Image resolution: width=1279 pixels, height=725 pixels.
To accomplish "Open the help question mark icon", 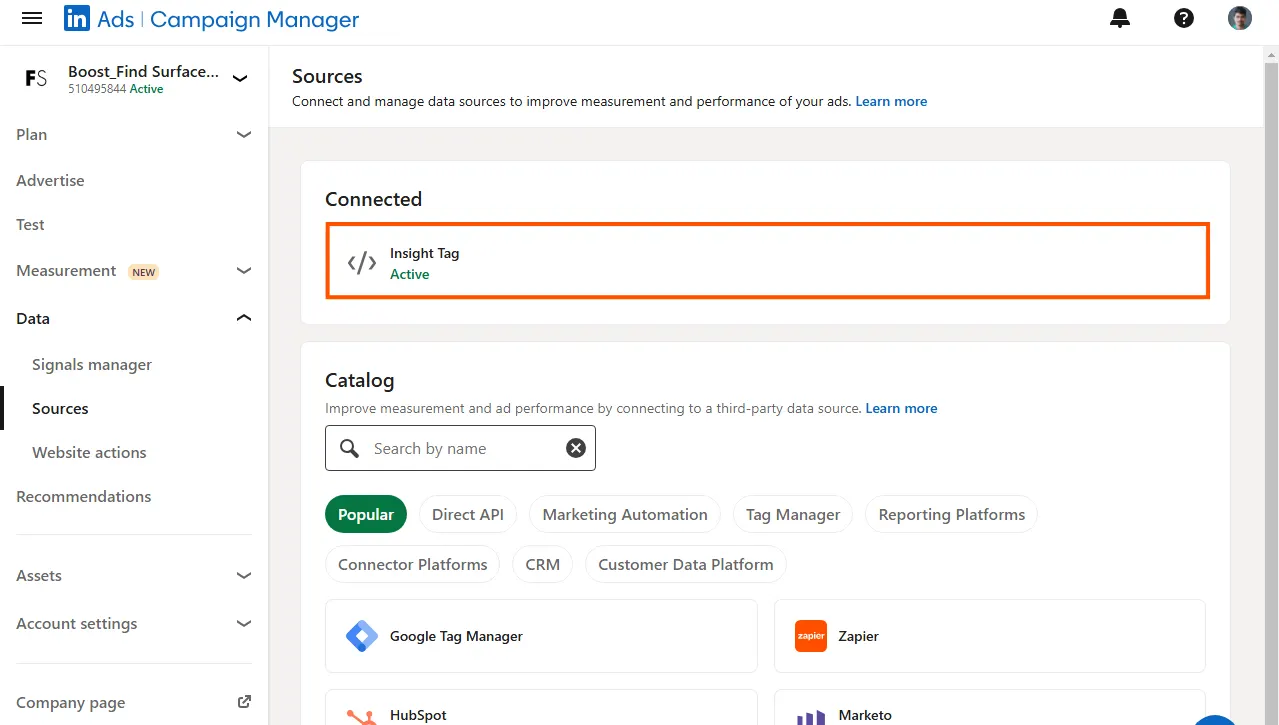I will pyautogui.click(x=1184, y=18).
